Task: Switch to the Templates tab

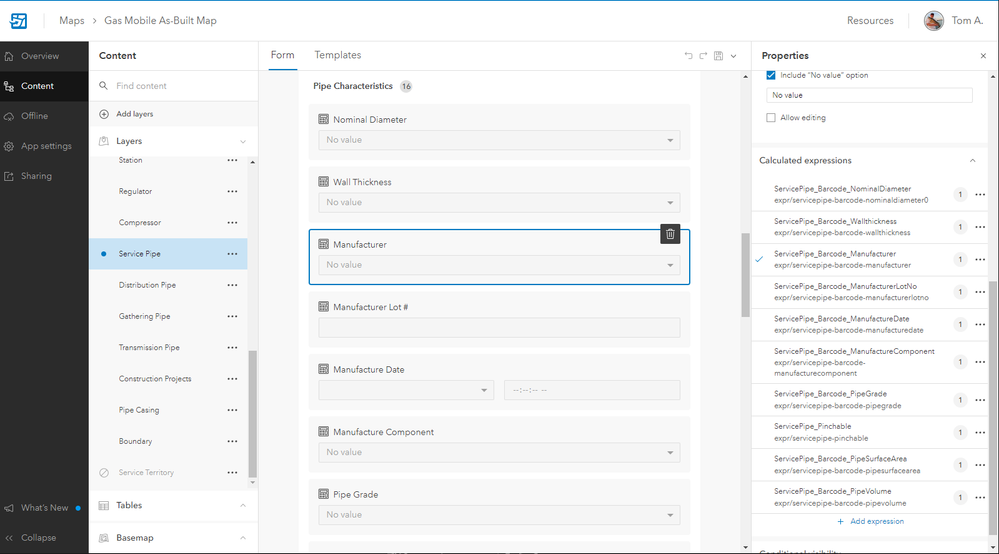Action: [x=337, y=55]
